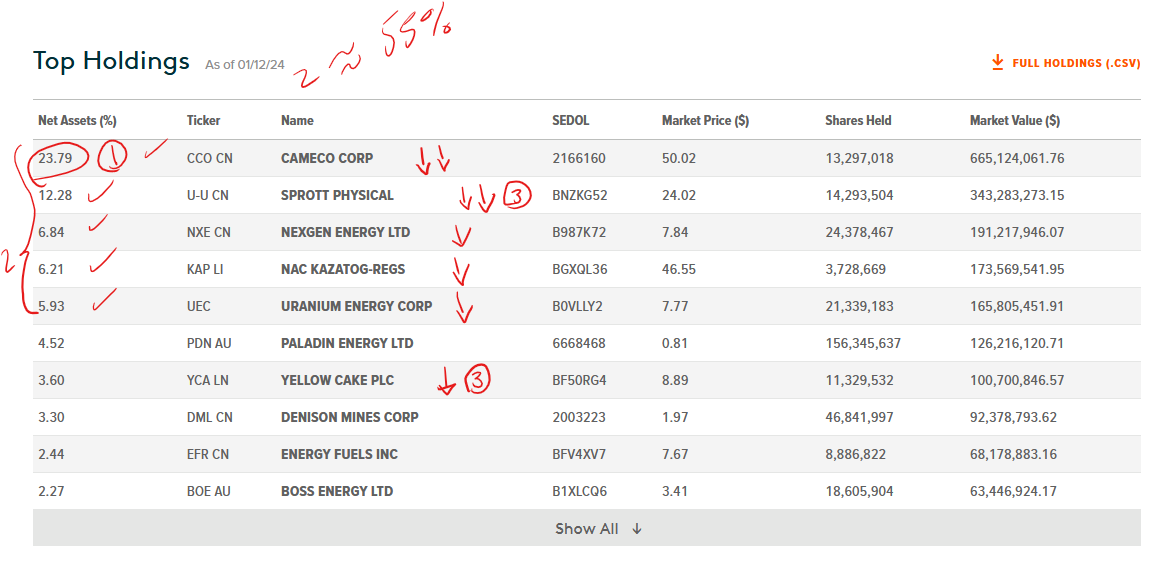Click the 2.27 net assets value

click(x=51, y=491)
